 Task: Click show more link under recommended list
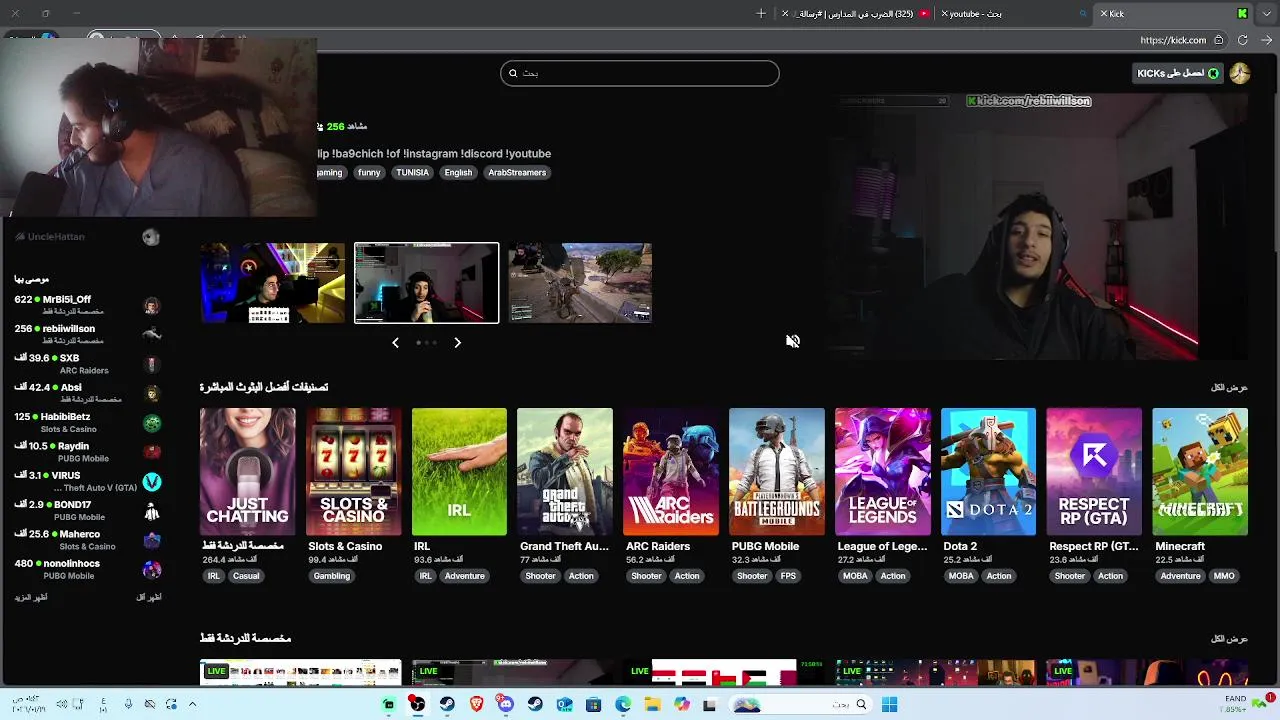point(31,597)
